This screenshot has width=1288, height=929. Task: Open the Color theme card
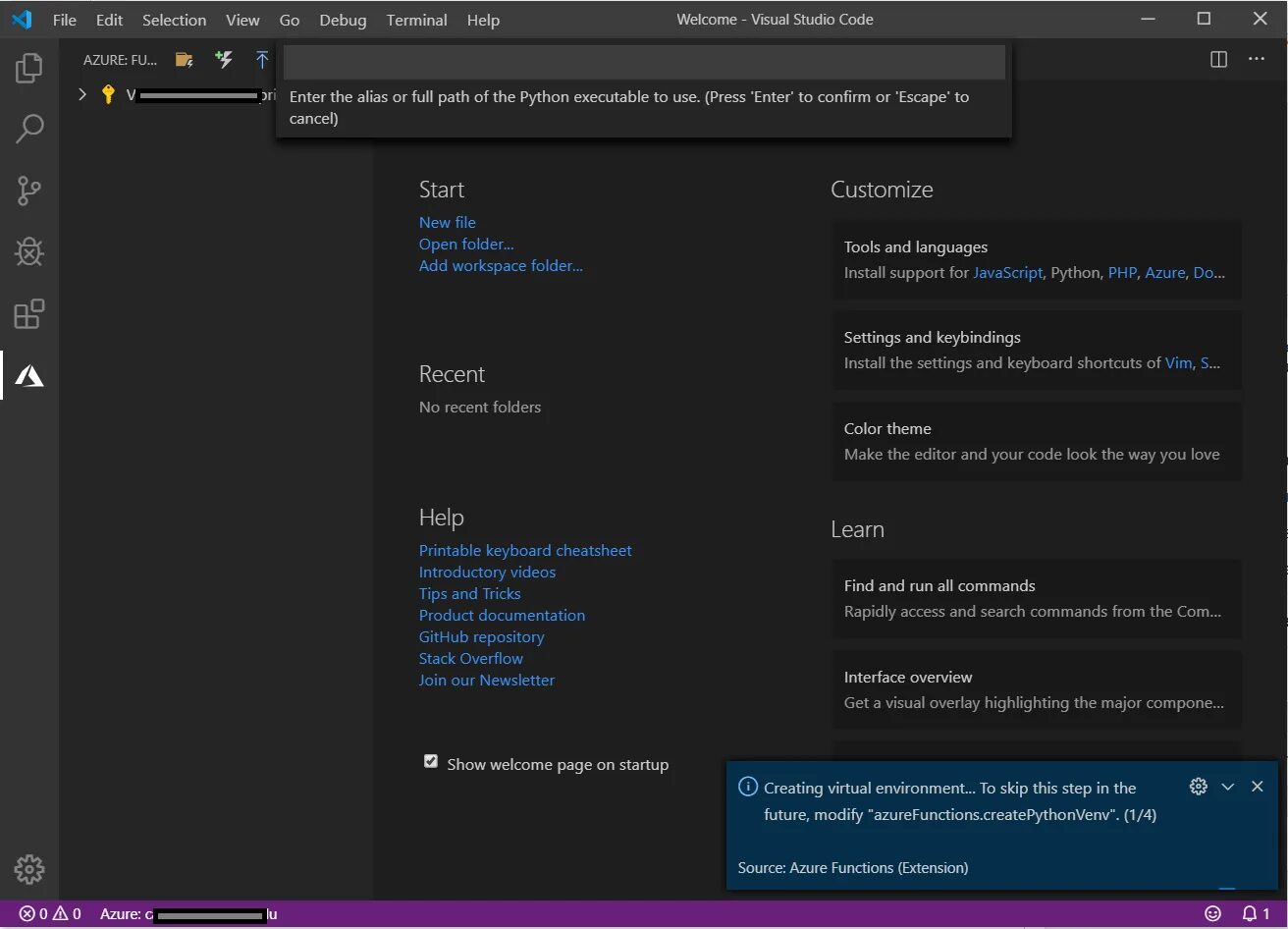tap(1037, 441)
